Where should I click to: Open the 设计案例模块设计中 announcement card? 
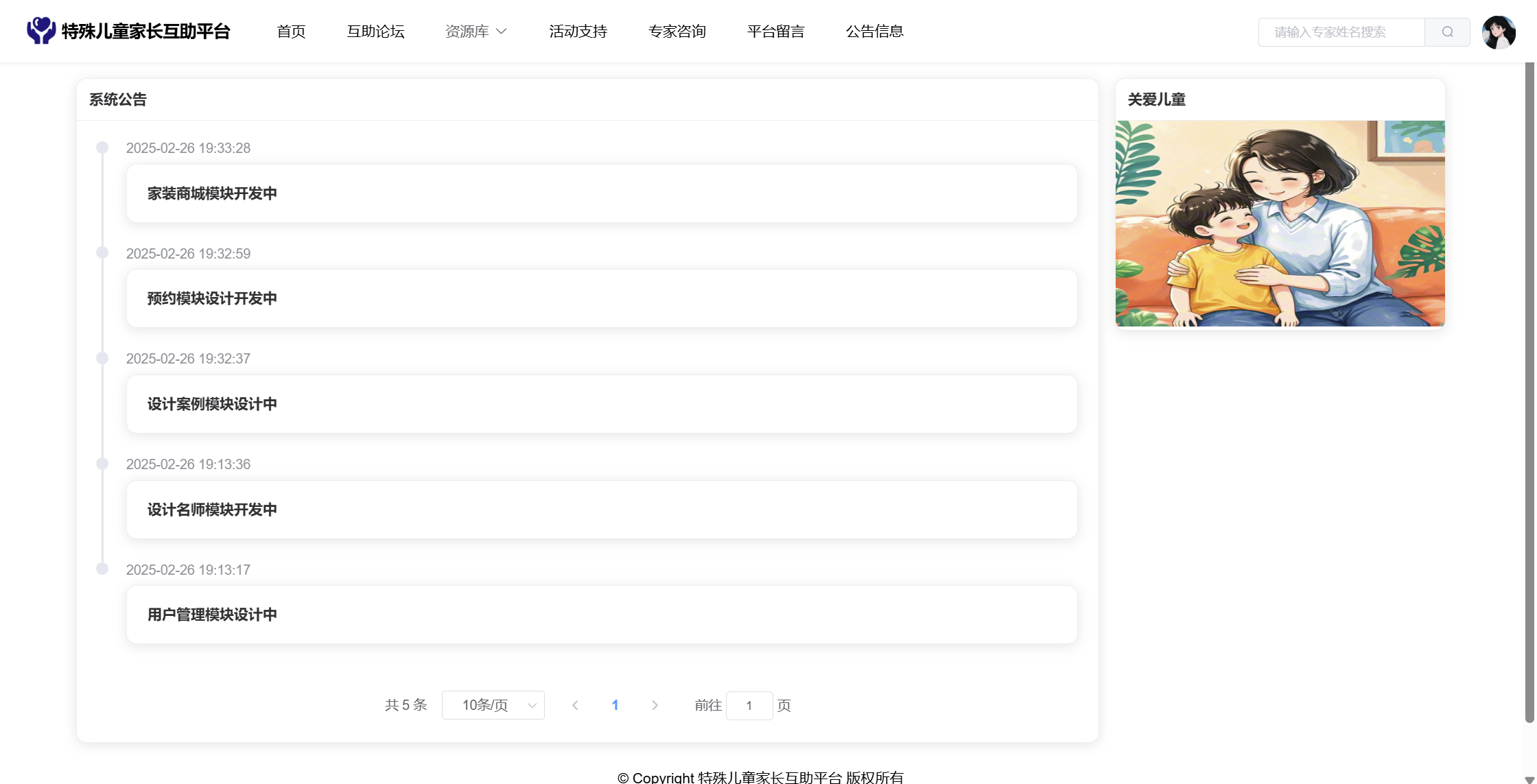pyautogui.click(x=601, y=404)
